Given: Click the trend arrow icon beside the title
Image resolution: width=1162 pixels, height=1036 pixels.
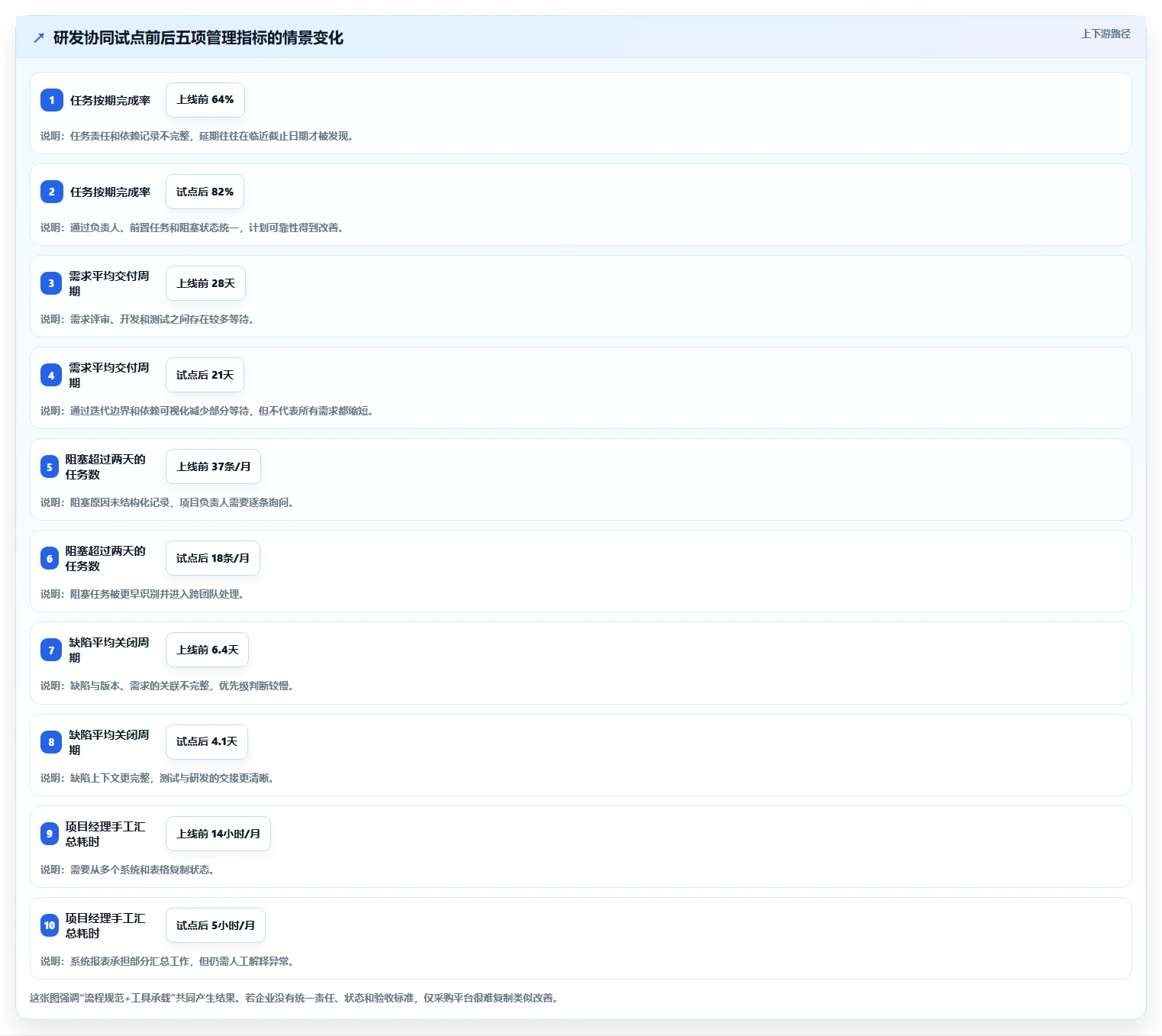Looking at the screenshot, I should tap(39, 38).
